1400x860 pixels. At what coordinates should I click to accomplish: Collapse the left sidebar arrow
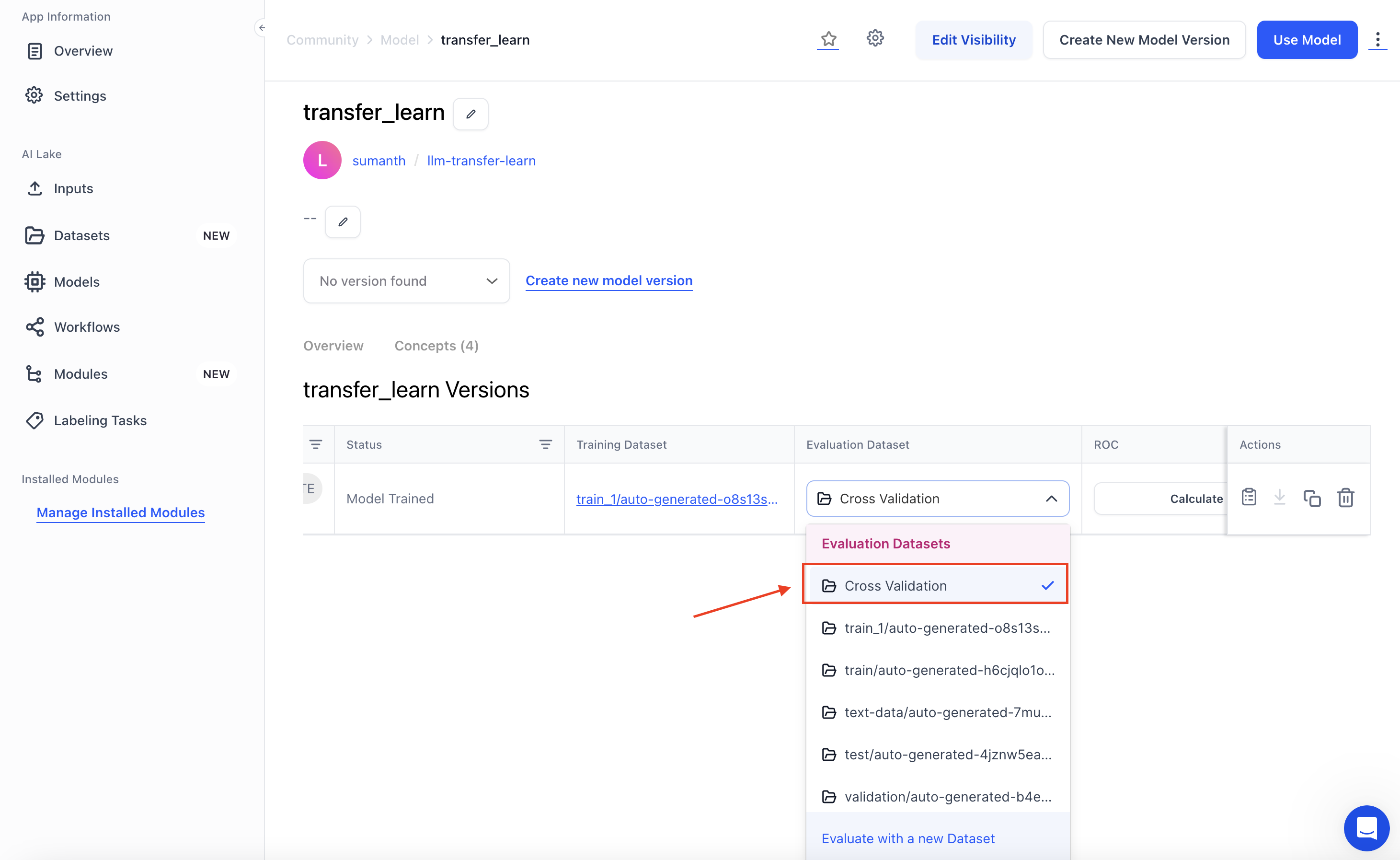262,27
